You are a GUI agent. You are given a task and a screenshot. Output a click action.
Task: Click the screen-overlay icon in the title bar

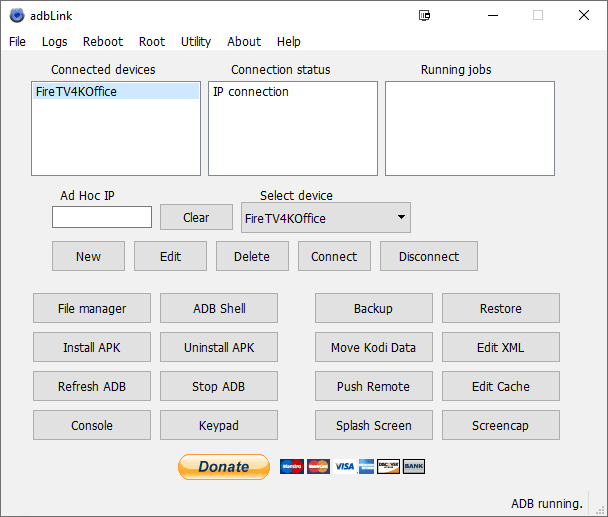point(425,15)
